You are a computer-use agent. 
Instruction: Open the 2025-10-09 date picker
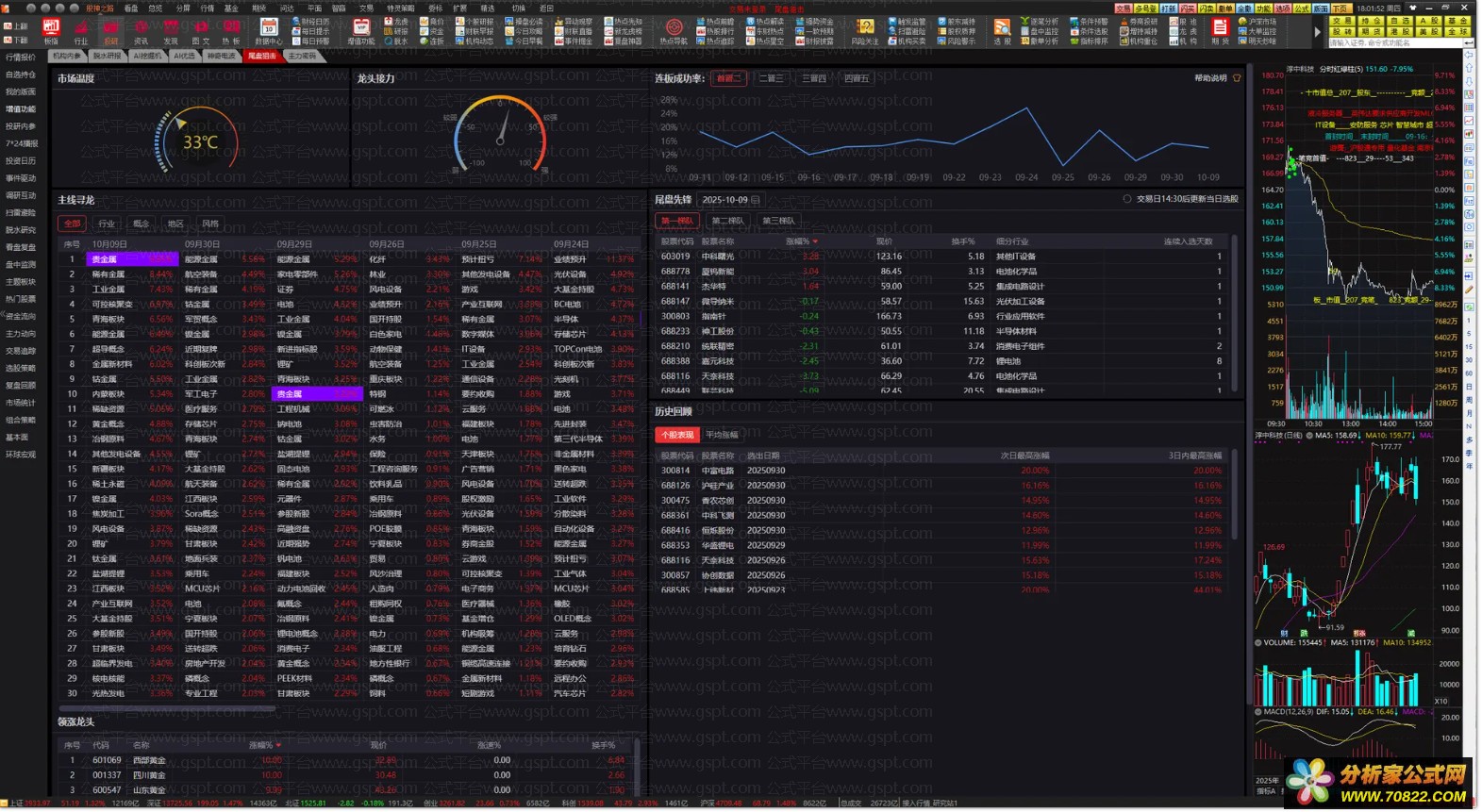[x=756, y=200]
